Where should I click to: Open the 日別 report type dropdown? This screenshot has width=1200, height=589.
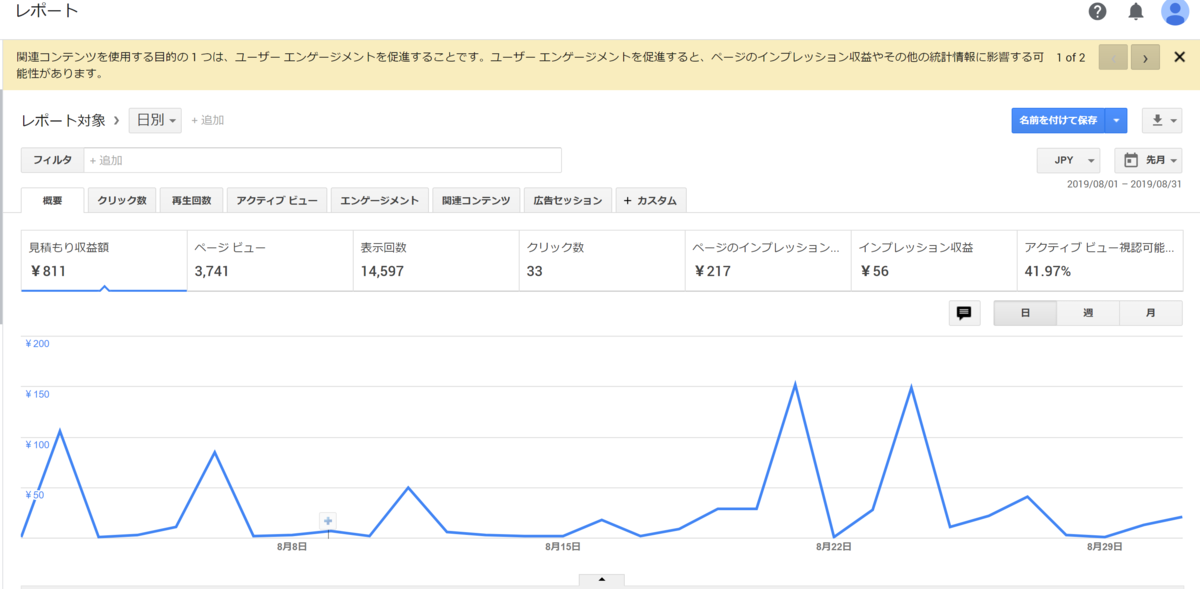[156, 120]
